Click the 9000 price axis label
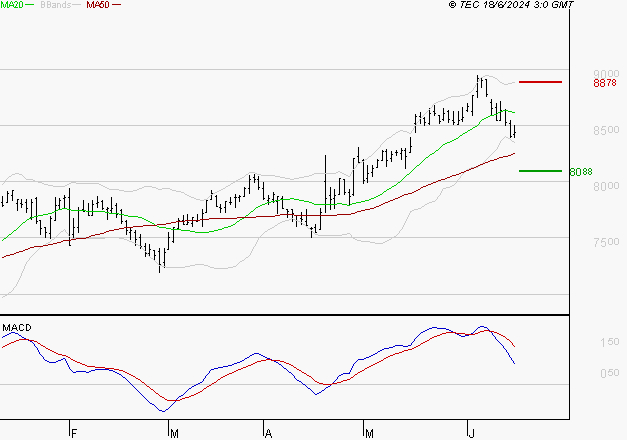The image size is (627, 440). point(606,74)
